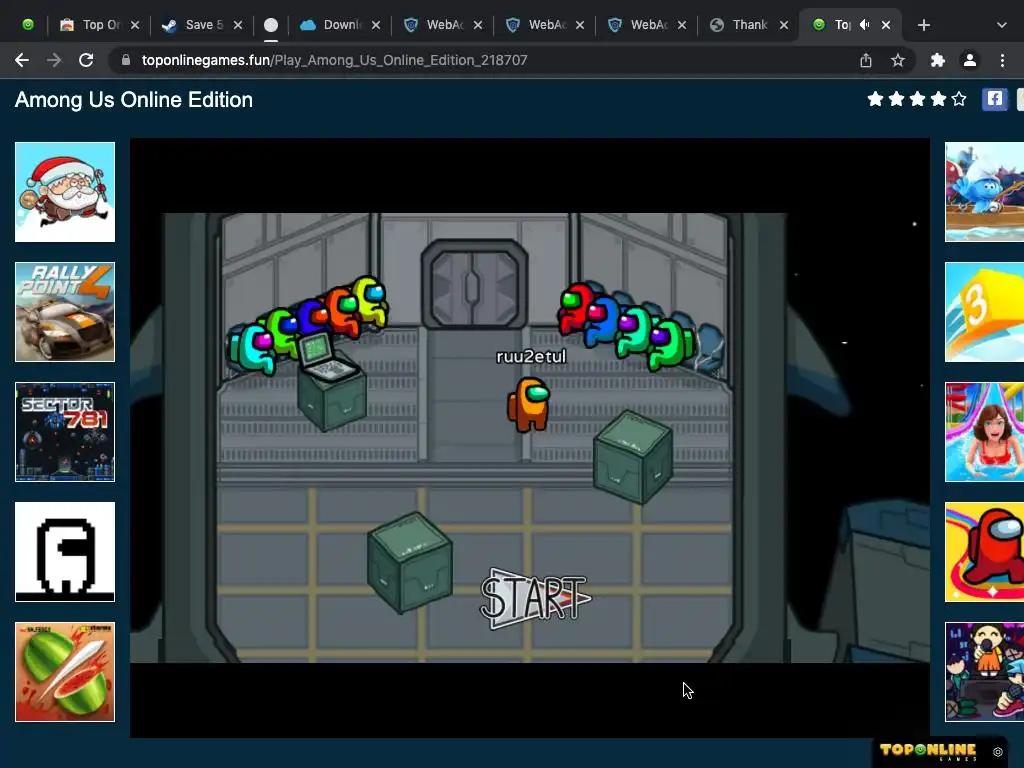Open the Chrome three-dot menu
1024x768 pixels.
point(1002,60)
